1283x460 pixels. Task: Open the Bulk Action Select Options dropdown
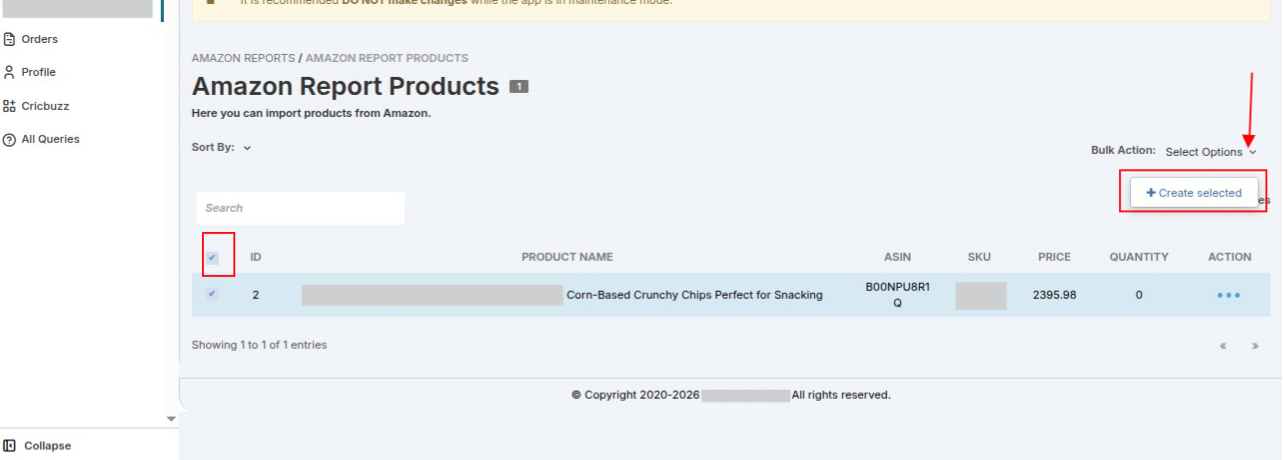tap(1211, 152)
